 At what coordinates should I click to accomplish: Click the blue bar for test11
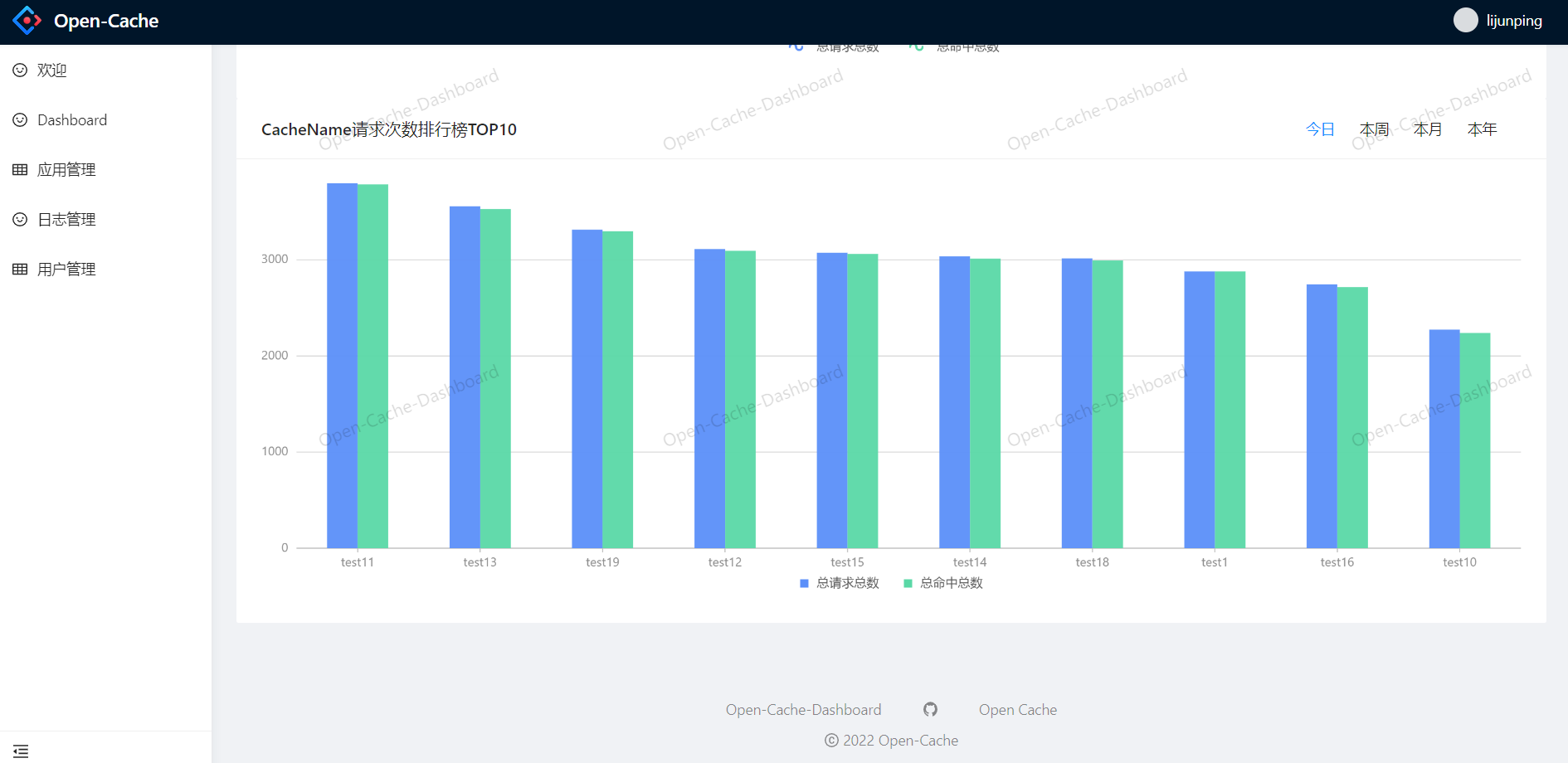(x=342, y=366)
